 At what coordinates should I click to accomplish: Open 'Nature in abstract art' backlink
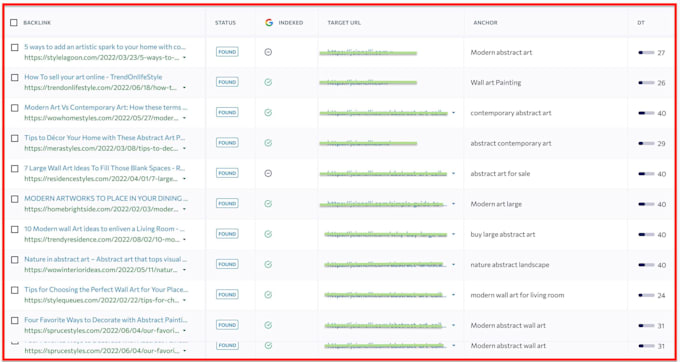(x=106, y=259)
